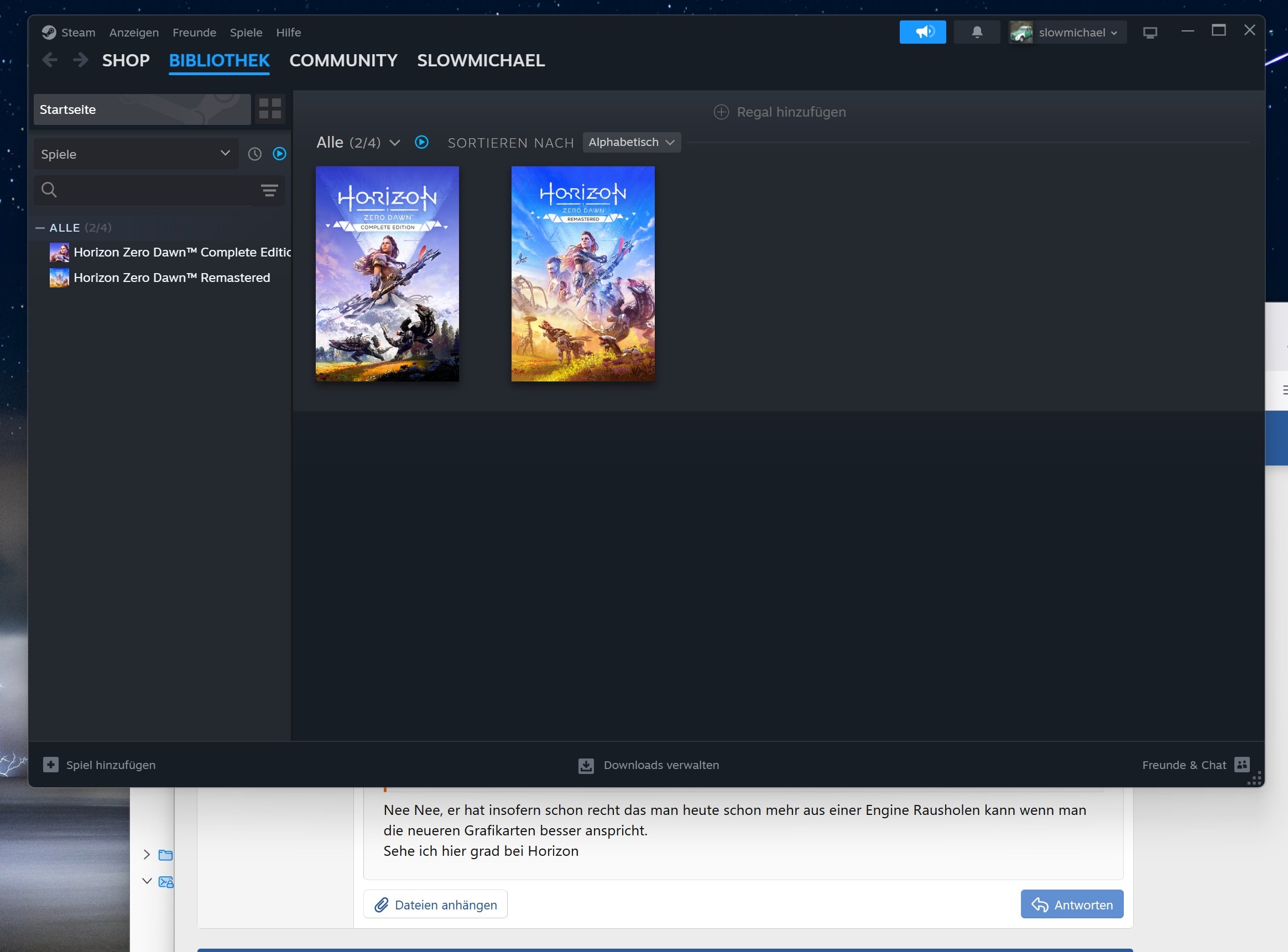This screenshot has height=952, width=1288.
Task: Click the search magnifier icon
Action: point(50,190)
